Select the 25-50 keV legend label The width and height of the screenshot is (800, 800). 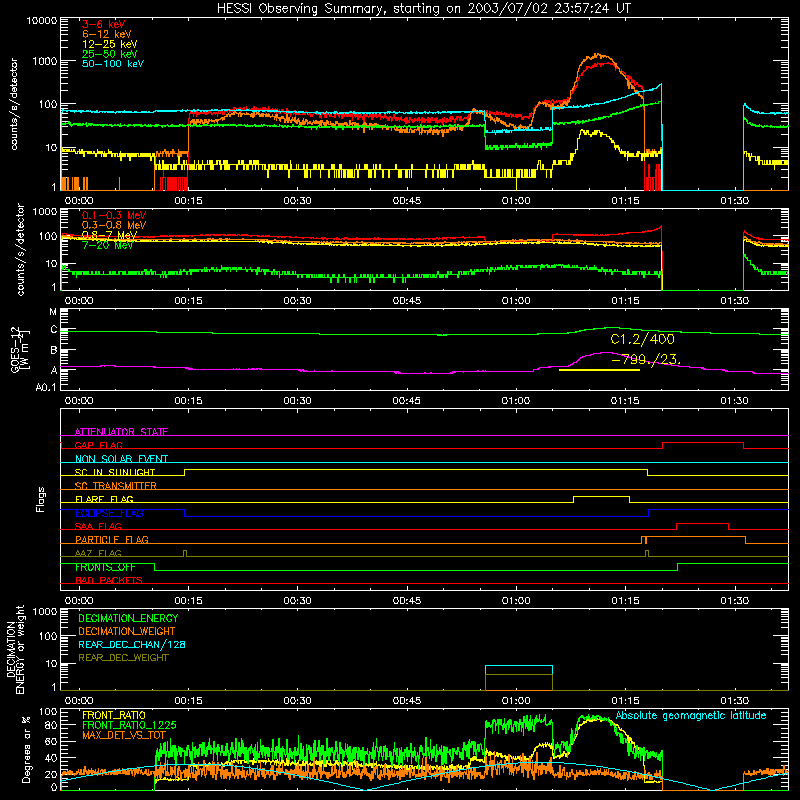tap(109, 54)
